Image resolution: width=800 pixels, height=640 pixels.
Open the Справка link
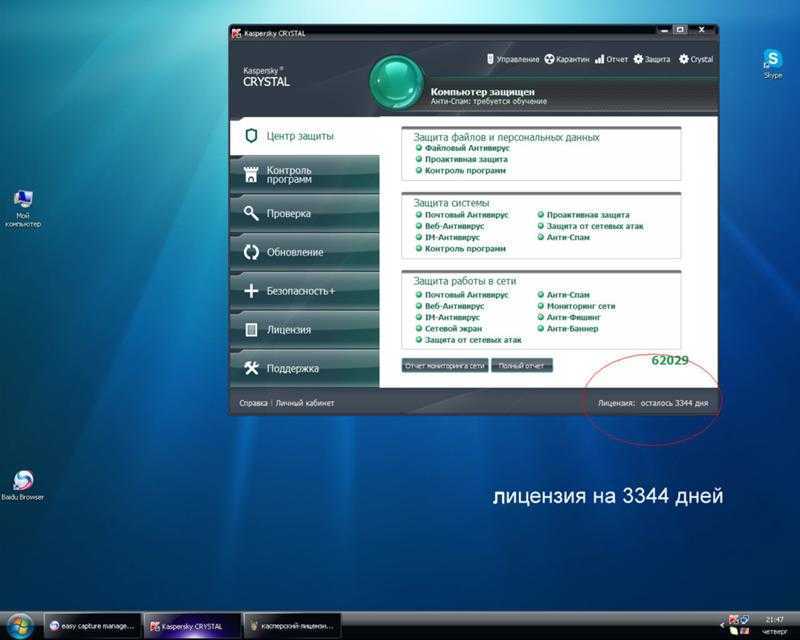click(x=253, y=403)
